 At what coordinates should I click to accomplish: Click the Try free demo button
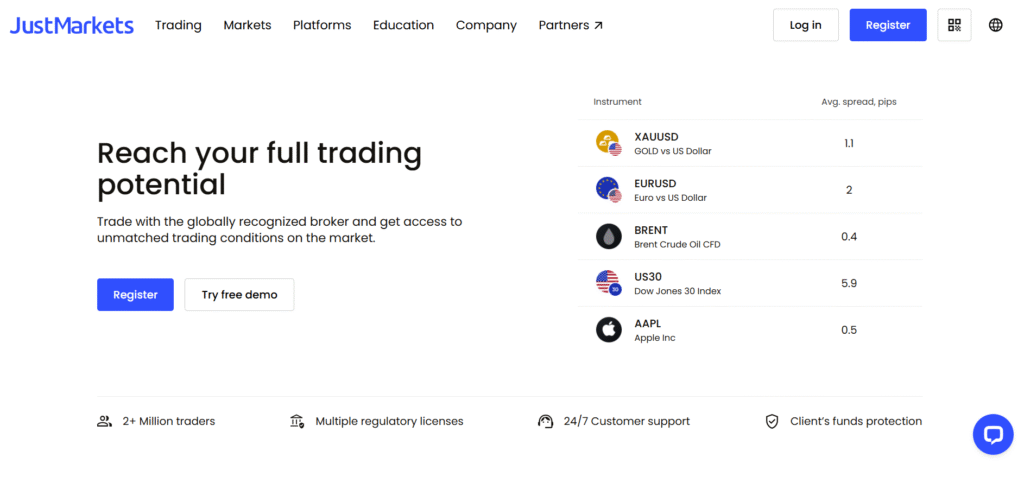pyautogui.click(x=240, y=294)
